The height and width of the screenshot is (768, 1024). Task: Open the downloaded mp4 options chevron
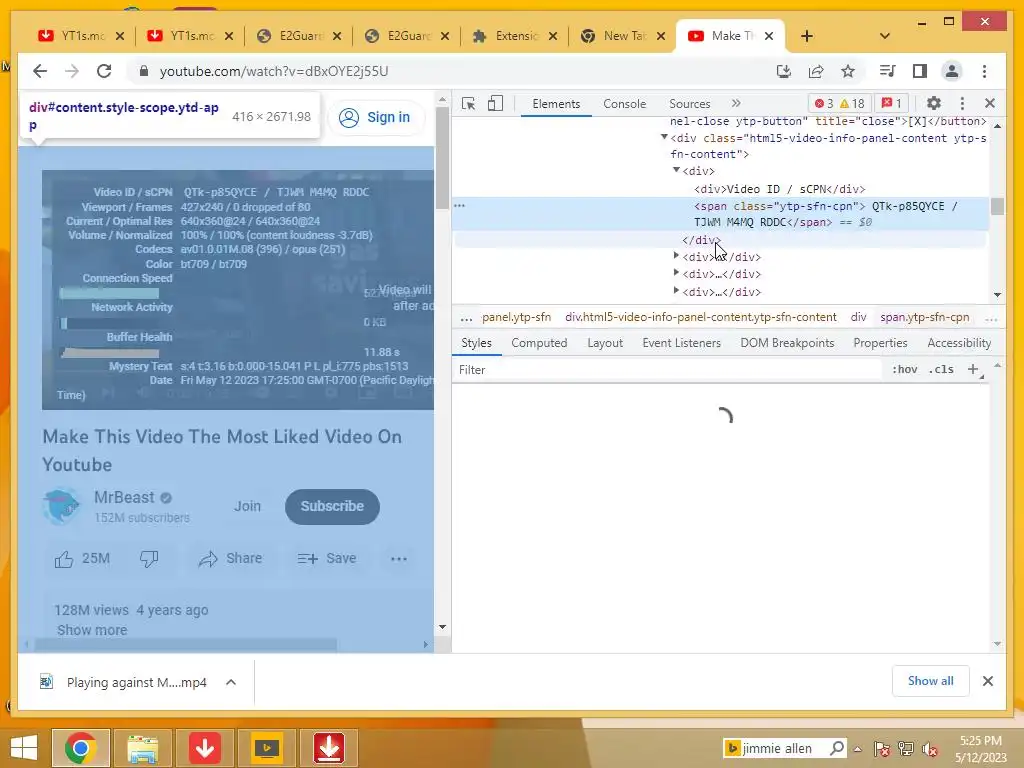[231, 682]
